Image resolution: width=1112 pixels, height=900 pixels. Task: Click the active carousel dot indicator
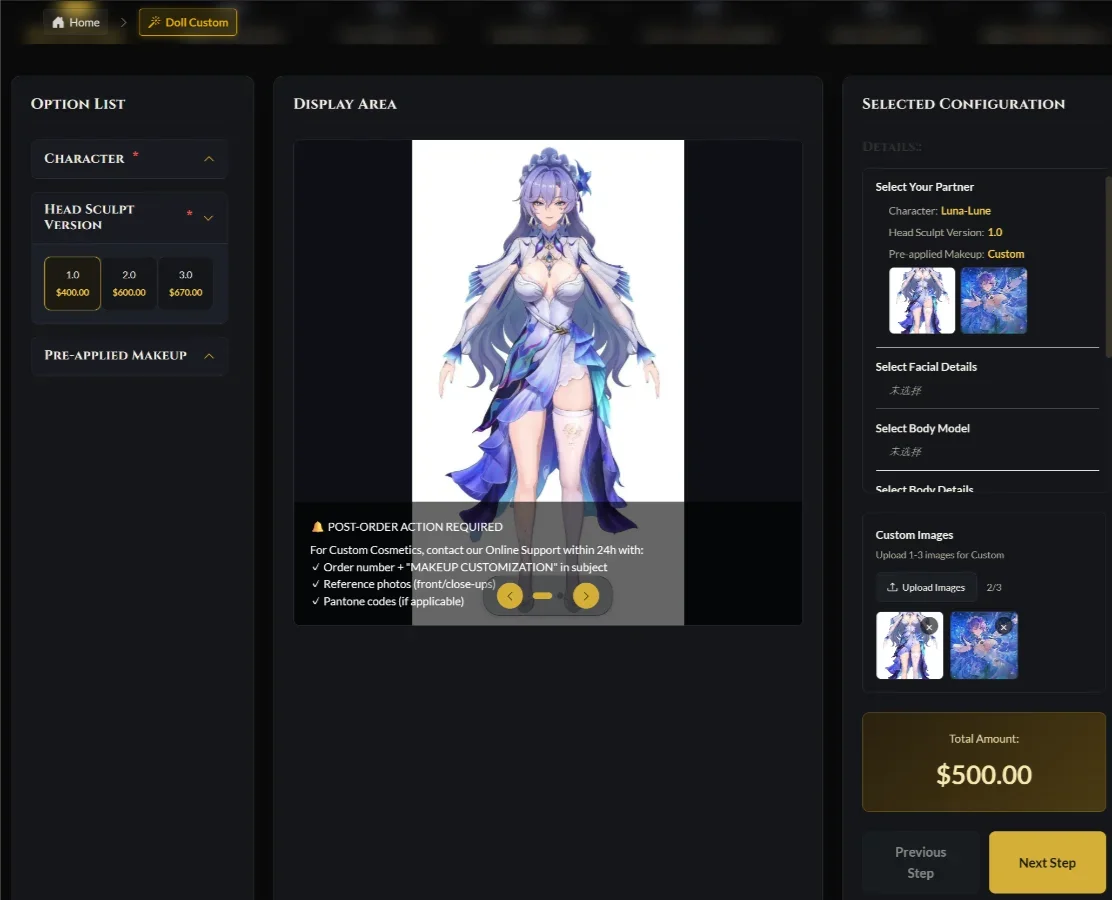[x=544, y=595]
